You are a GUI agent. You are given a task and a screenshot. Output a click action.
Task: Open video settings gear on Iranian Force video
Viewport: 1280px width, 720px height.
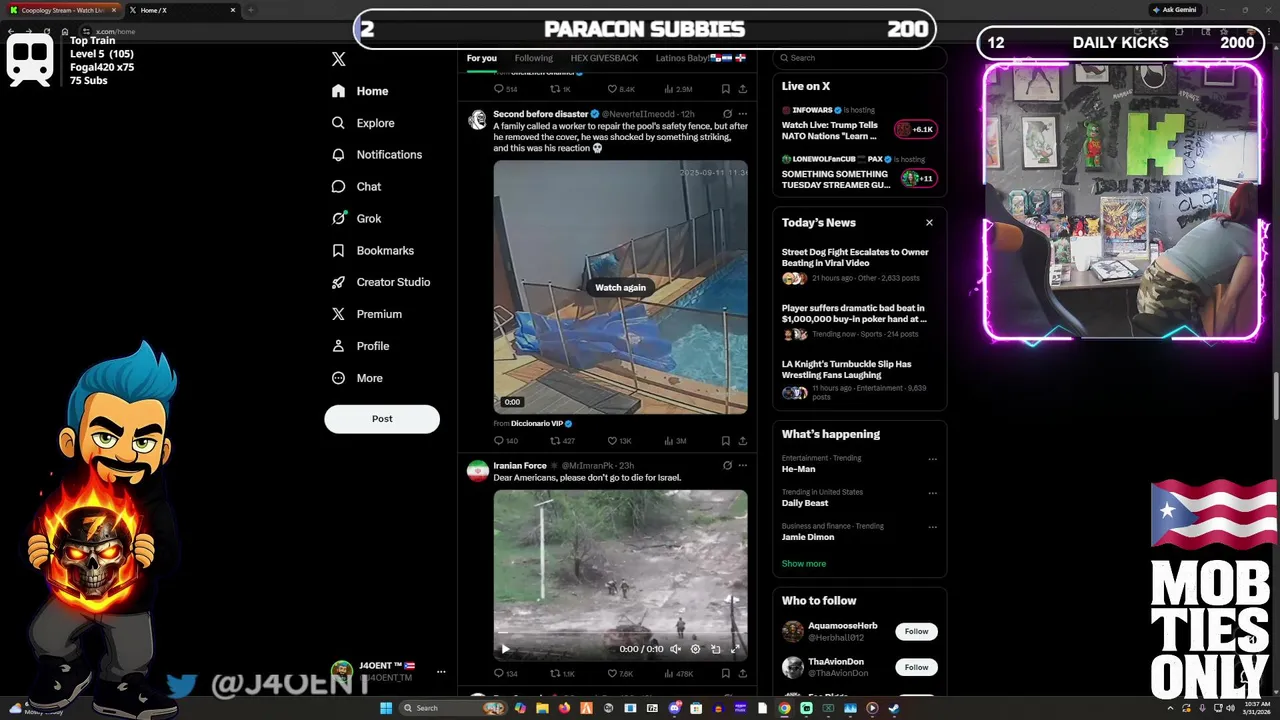tap(696, 649)
